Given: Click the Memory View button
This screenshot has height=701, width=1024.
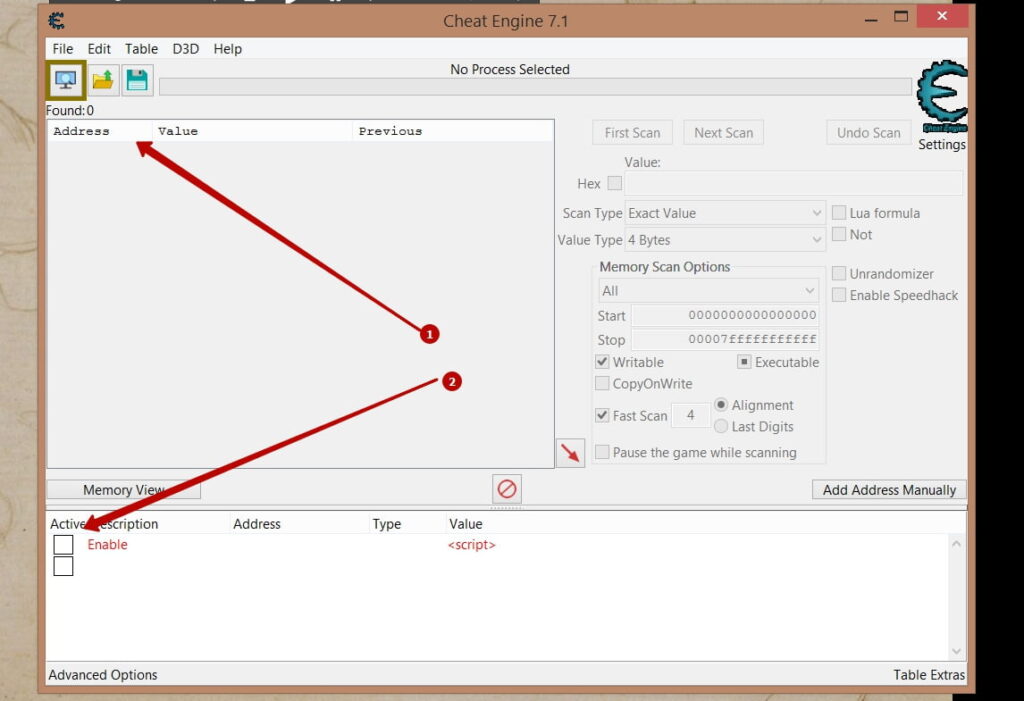Looking at the screenshot, I should [123, 490].
